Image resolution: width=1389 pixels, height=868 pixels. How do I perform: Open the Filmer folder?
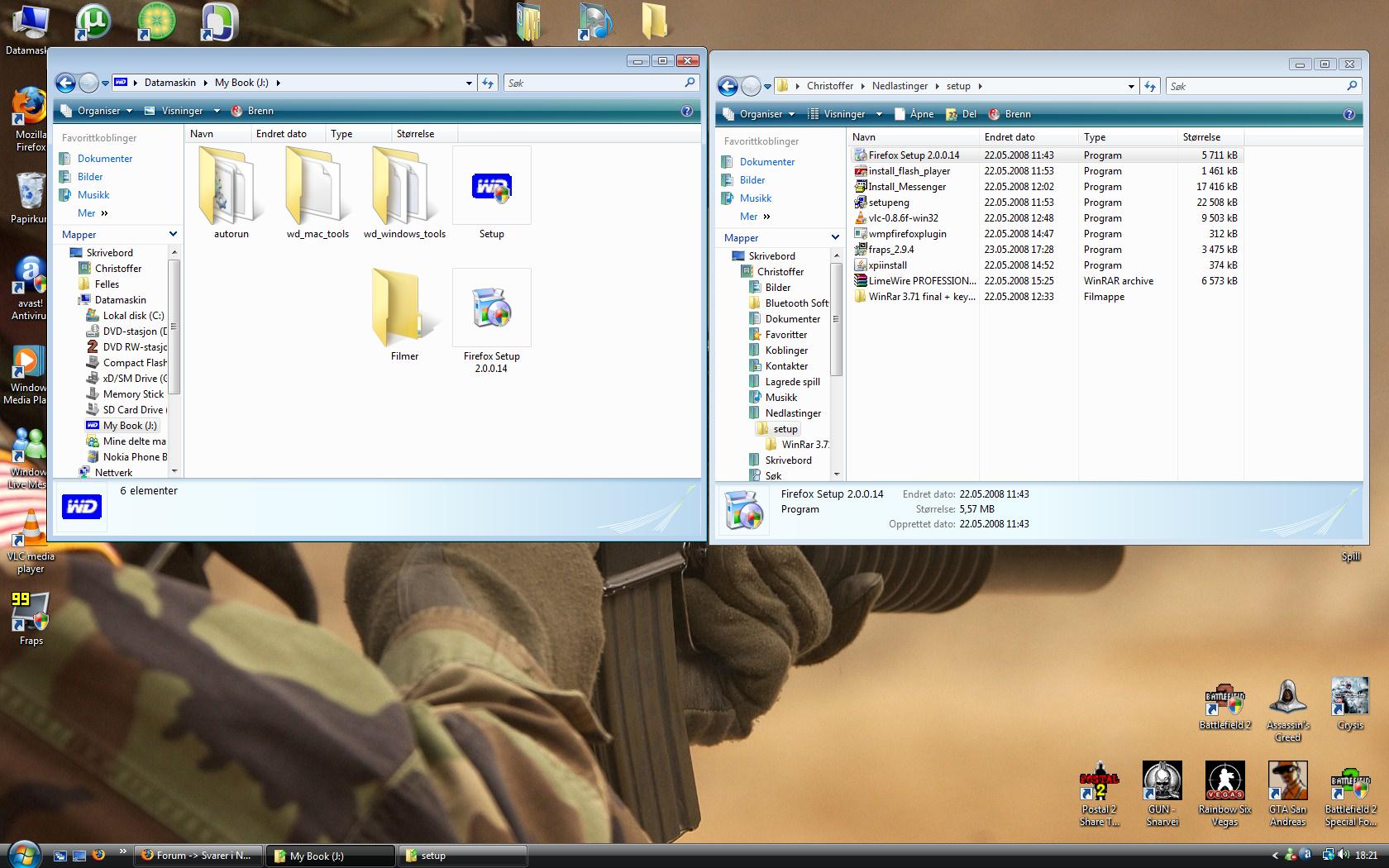[404, 315]
